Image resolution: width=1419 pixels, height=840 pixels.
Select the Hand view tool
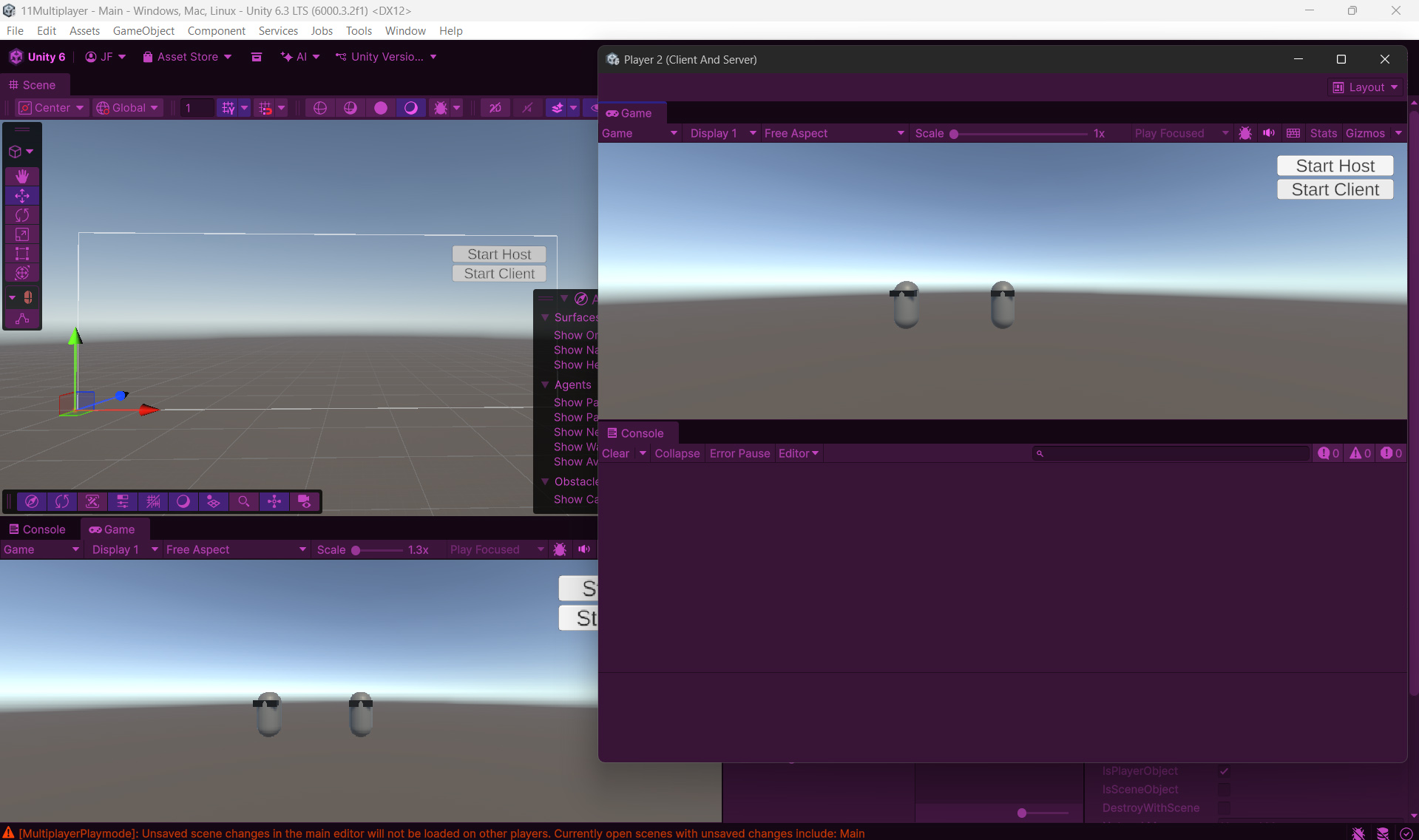22,176
